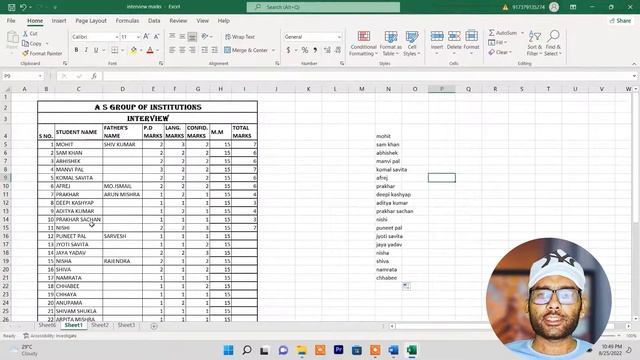Click Delete cells icon
640x360 pixels.
(x=454, y=42)
